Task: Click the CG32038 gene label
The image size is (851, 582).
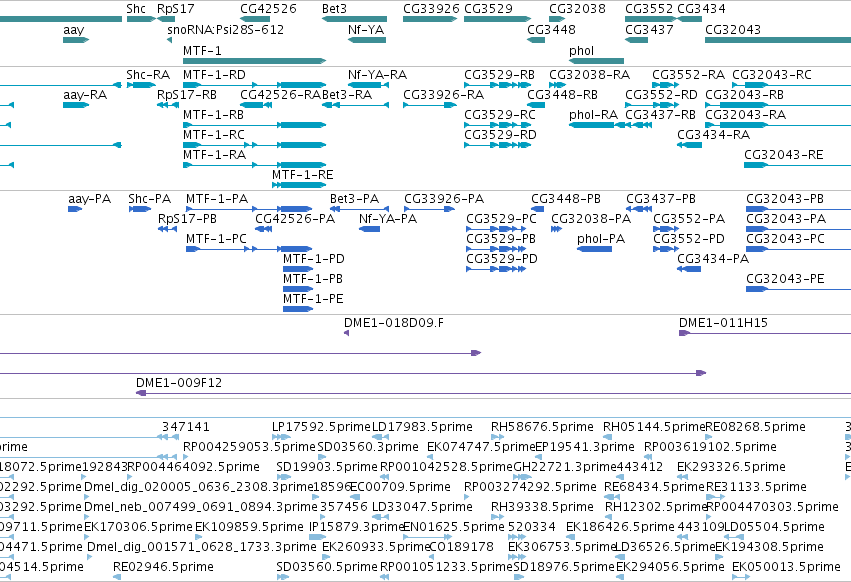Action: coord(577,9)
